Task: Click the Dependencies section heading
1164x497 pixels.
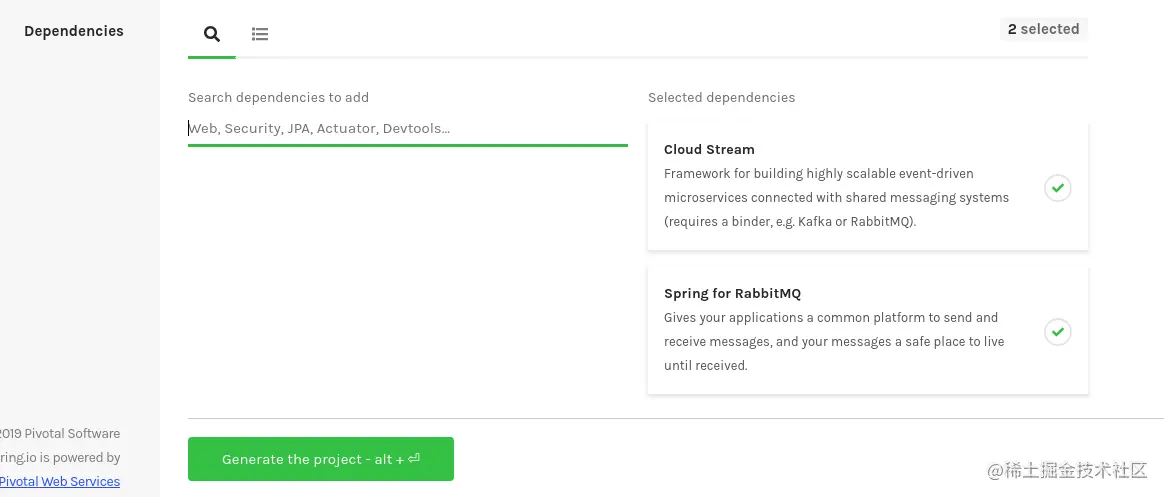Action: pyautogui.click(x=74, y=31)
